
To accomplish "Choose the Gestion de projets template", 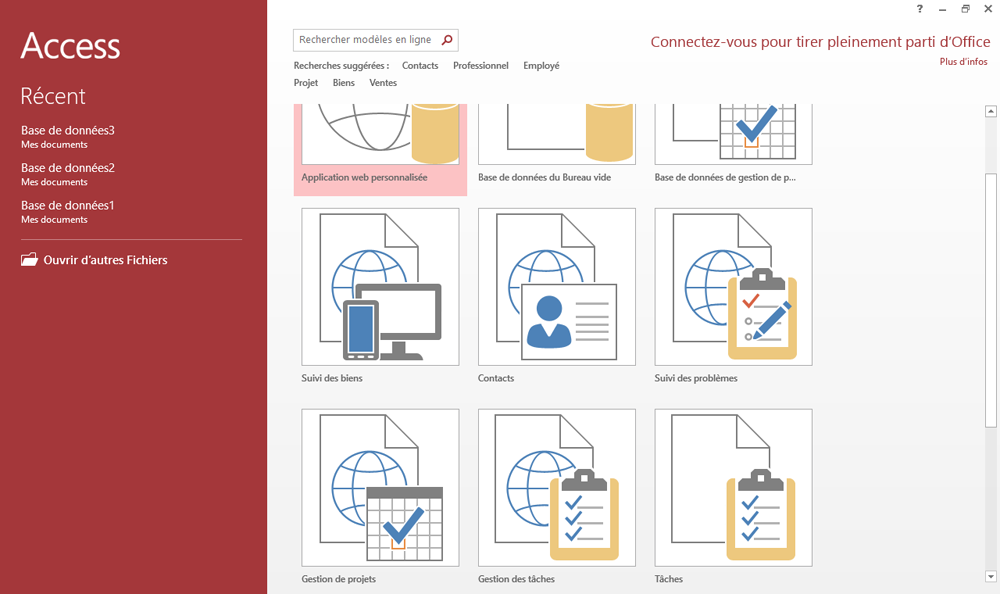I will [x=380, y=487].
